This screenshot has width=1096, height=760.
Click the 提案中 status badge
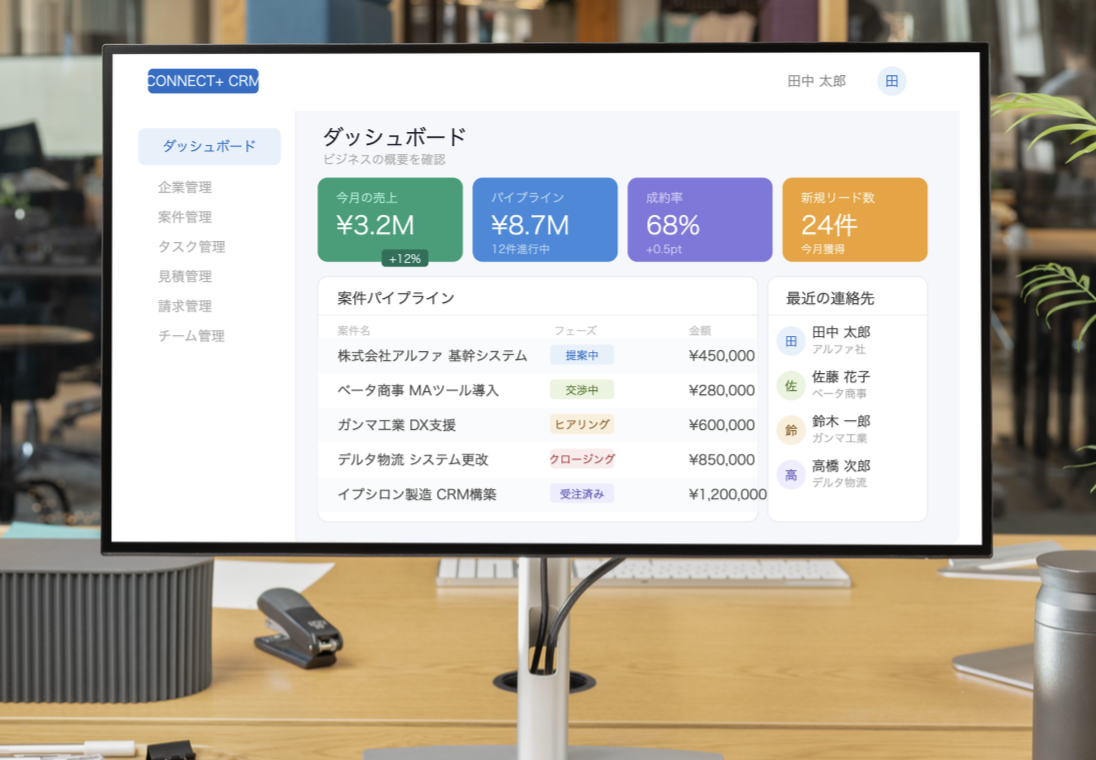click(x=581, y=355)
